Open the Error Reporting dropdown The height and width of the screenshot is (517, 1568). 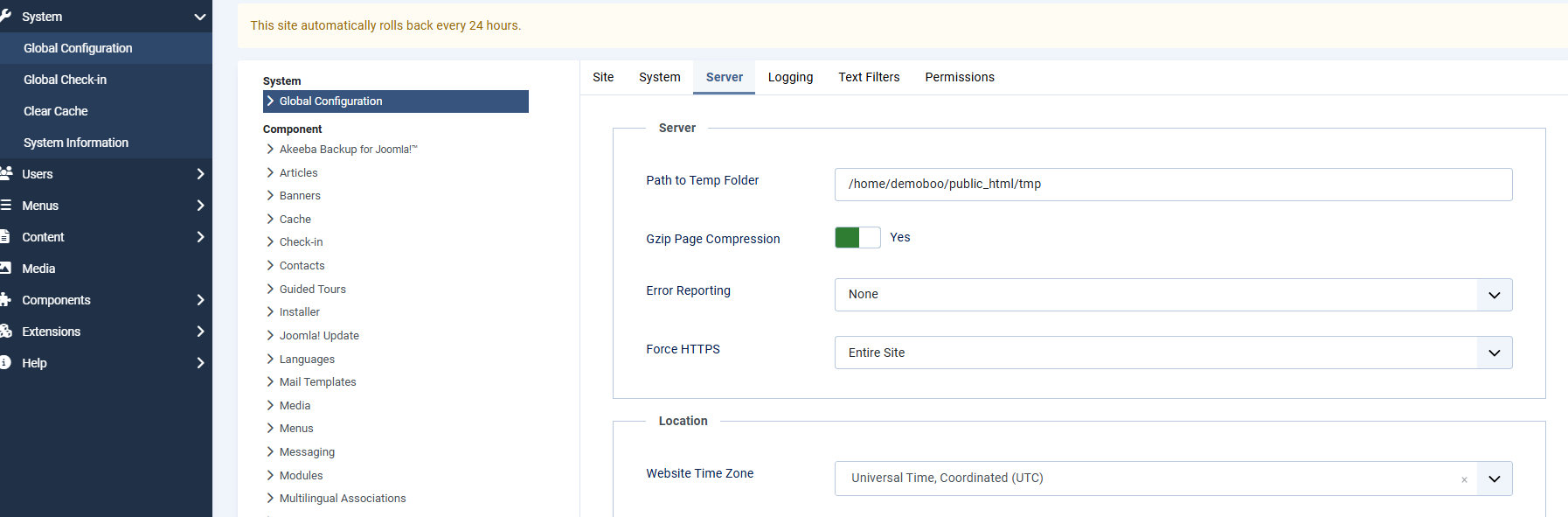[x=1173, y=295]
